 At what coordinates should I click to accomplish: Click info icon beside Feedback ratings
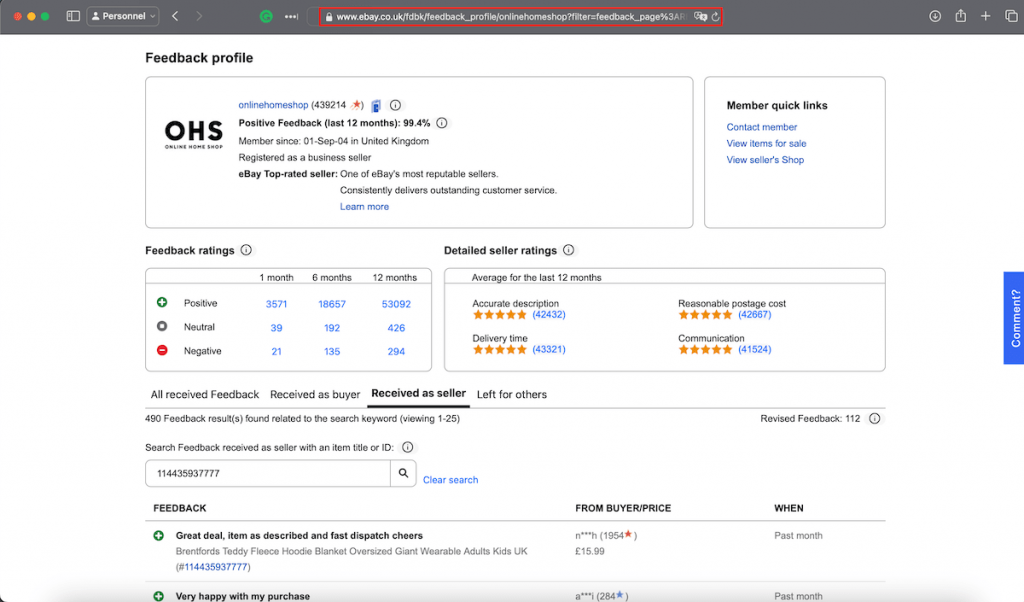pos(246,250)
